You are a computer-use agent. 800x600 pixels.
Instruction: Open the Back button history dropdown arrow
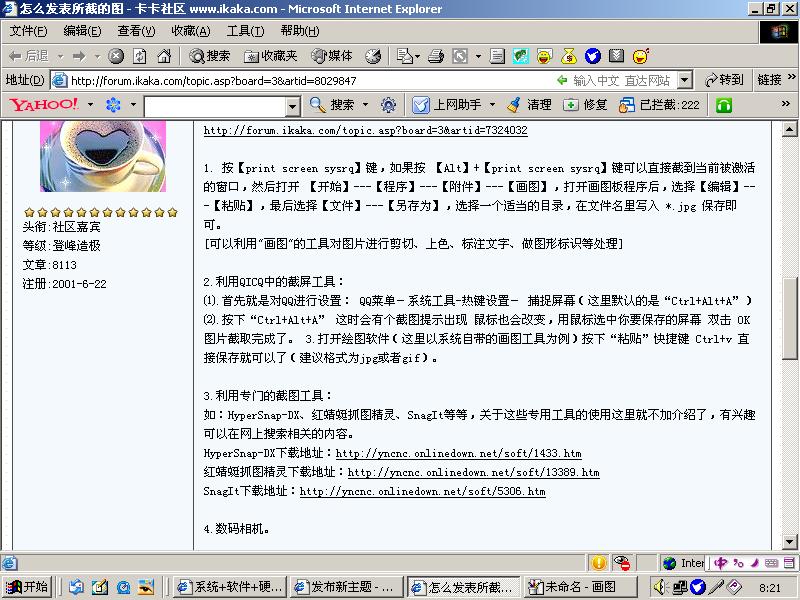pos(60,56)
